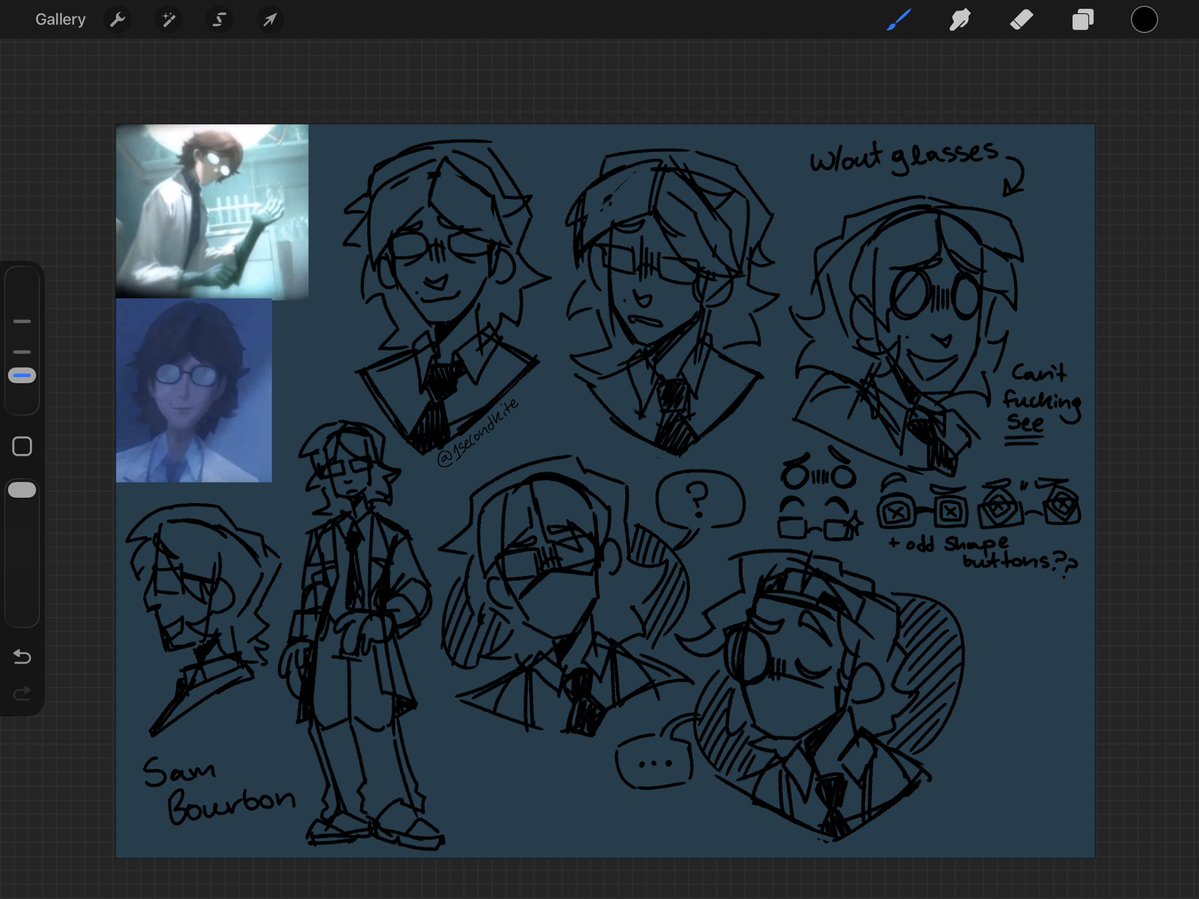Image resolution: width=1199 pixels, height=899 pixels.
Task: Select the Eraser tool
Action: pos(1022,19)
